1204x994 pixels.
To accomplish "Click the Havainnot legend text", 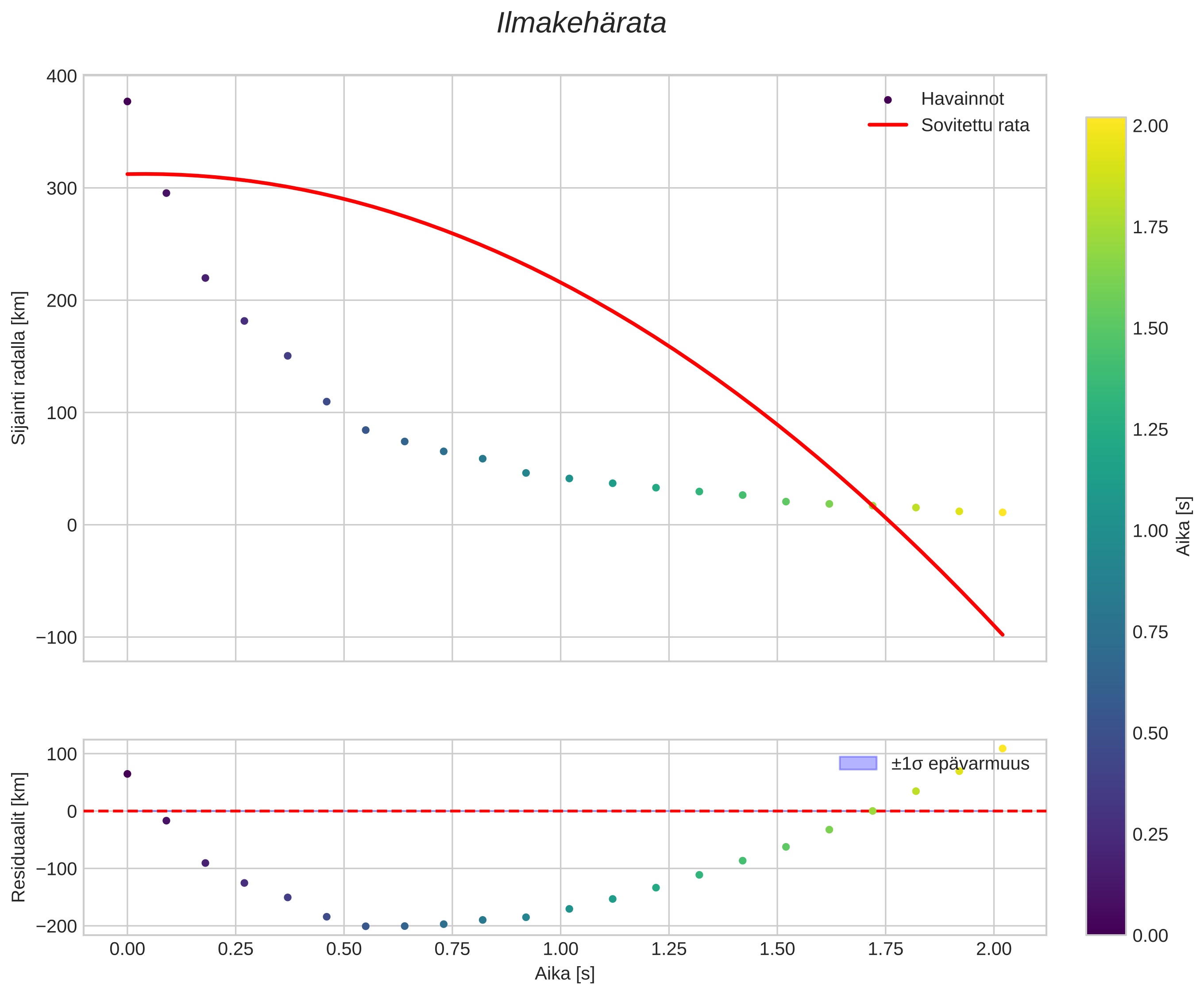I will (x=962, y=99).
